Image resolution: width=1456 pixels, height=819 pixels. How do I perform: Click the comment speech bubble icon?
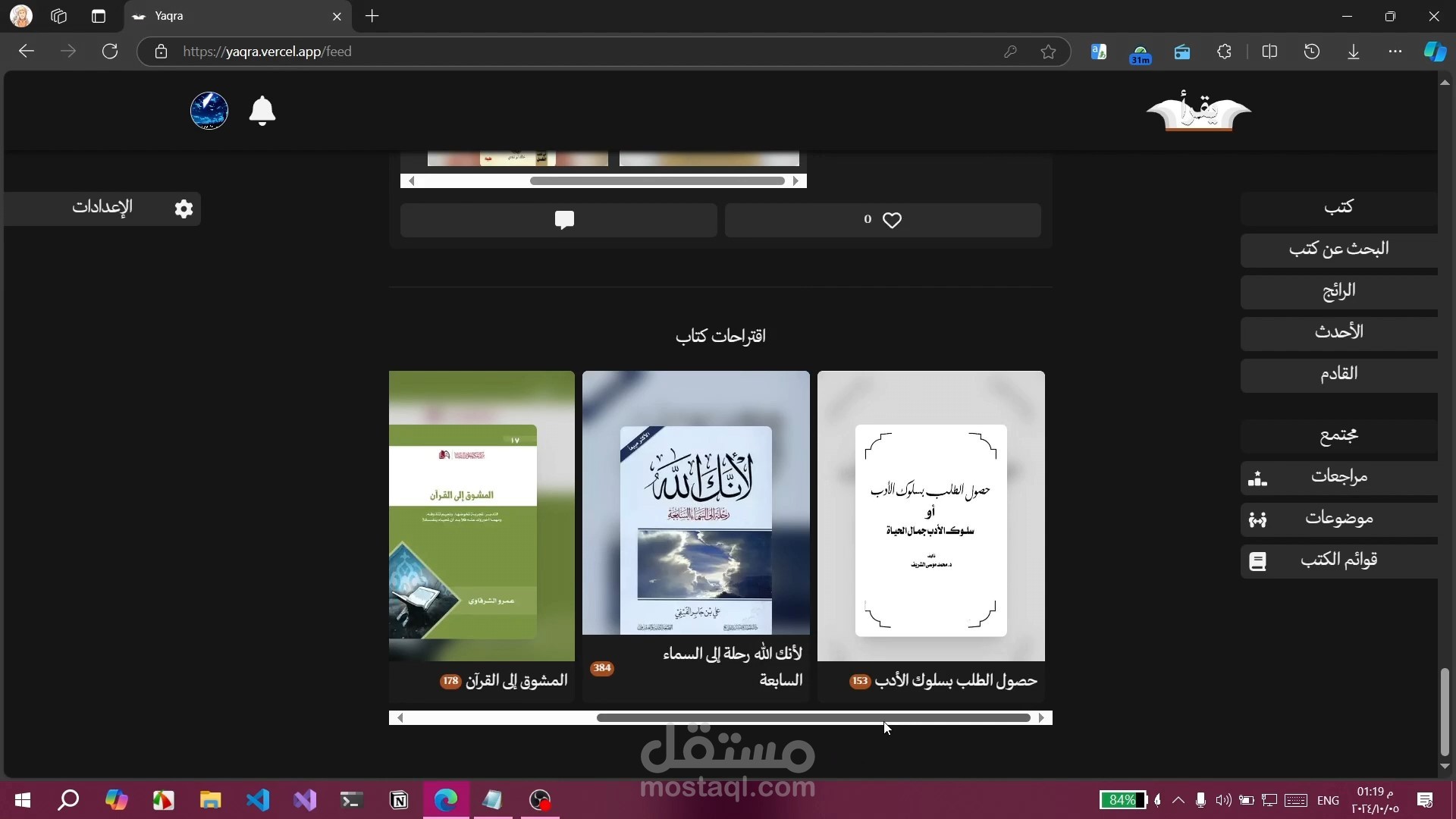coord(563,220)
